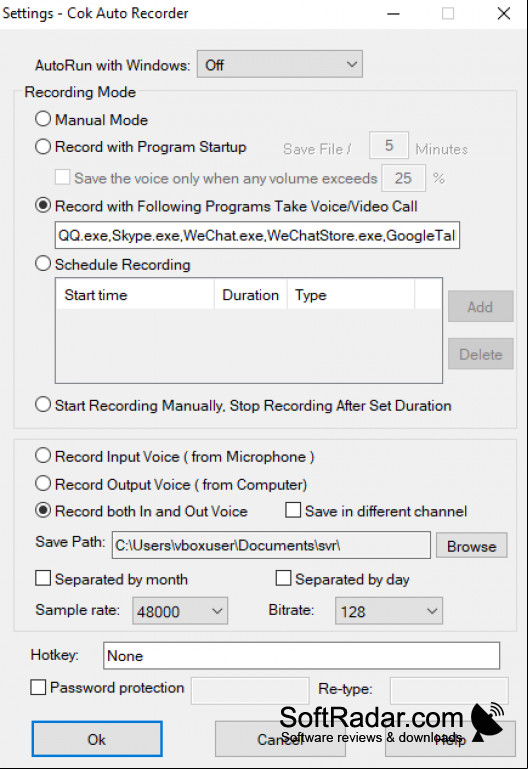Click the Browse button for save path

coord(472,546)
